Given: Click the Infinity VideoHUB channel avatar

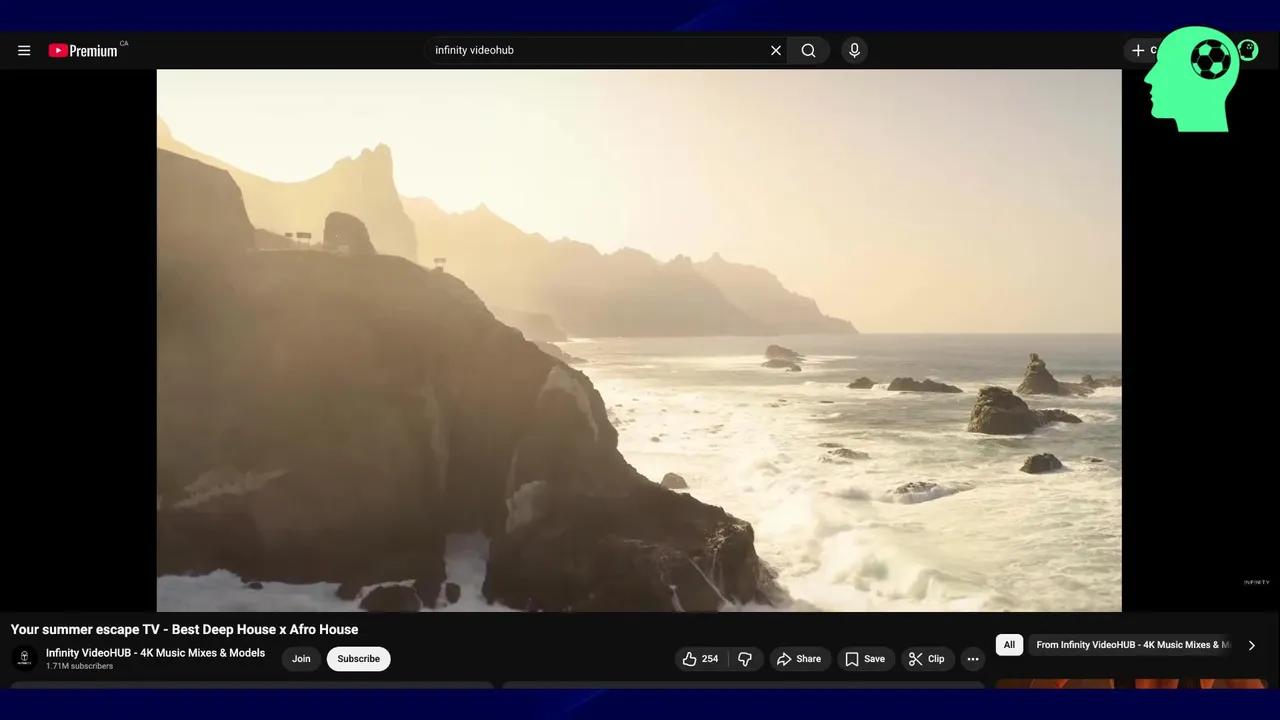Looking at the screenshot, I should pos(25,659).
